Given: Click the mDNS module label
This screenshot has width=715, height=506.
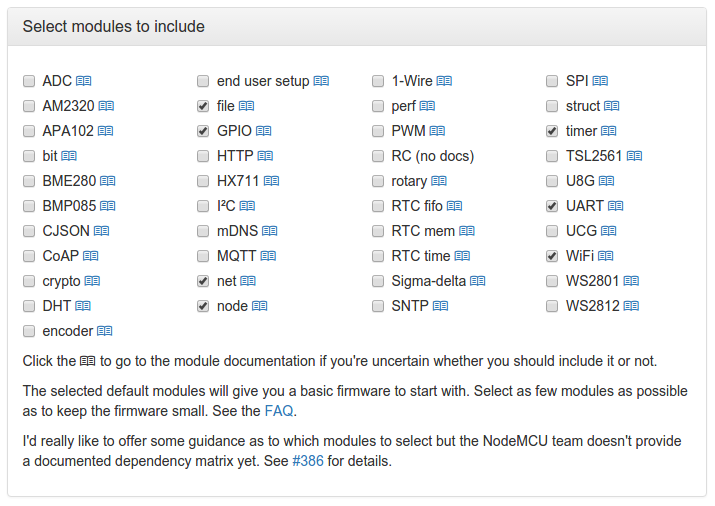Looking at the screenshot, I should click(237, 231).
